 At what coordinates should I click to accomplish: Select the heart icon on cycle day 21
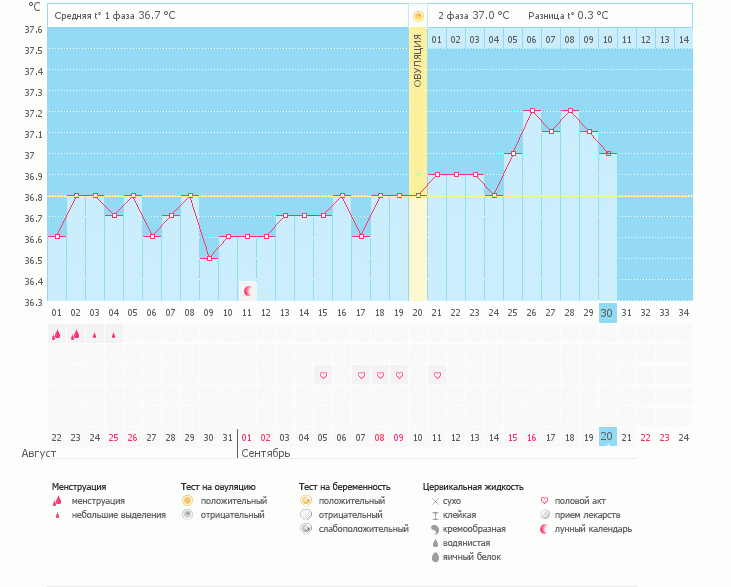(437, 375)
